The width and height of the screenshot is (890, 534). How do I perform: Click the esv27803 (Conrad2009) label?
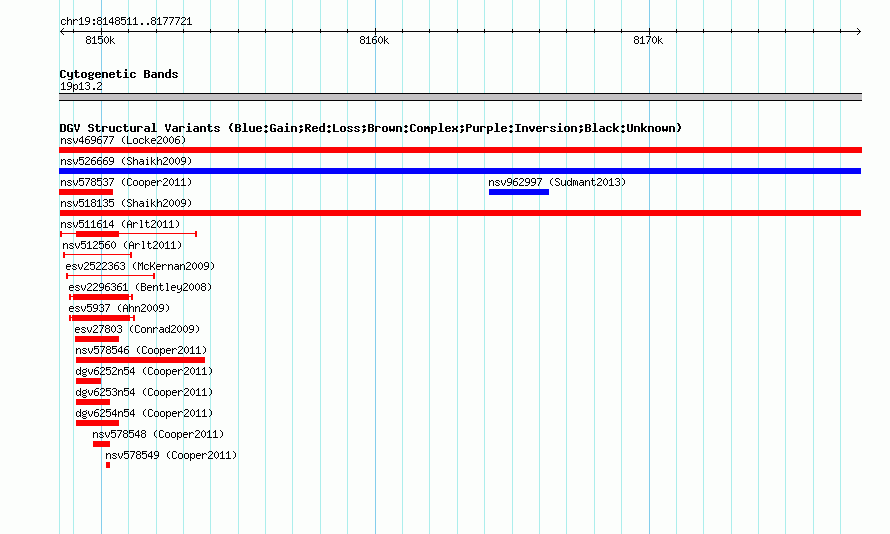(x=137, y=329)
